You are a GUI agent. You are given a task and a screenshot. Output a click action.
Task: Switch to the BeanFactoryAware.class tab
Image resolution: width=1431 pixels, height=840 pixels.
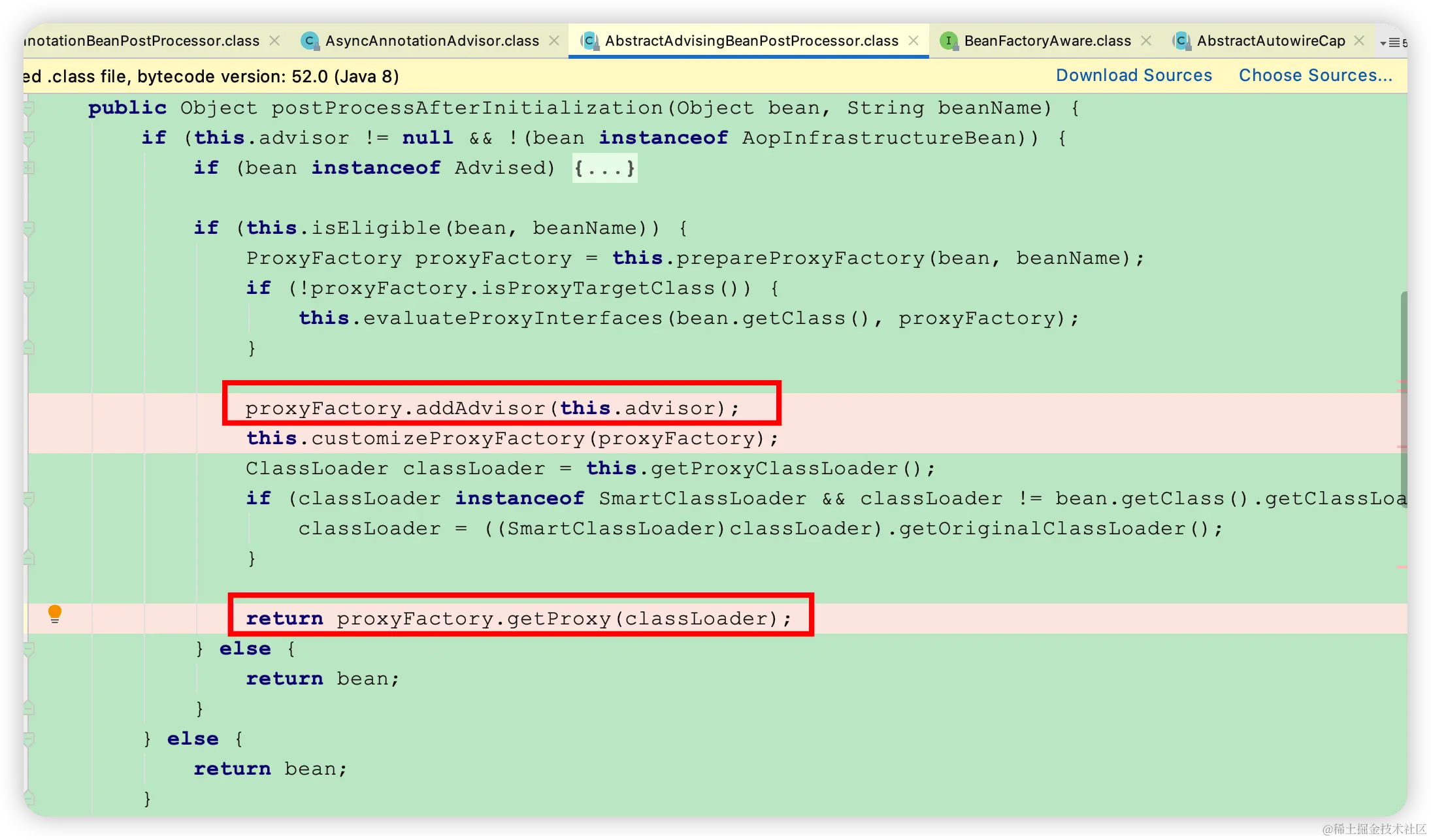pos(1047,40)
